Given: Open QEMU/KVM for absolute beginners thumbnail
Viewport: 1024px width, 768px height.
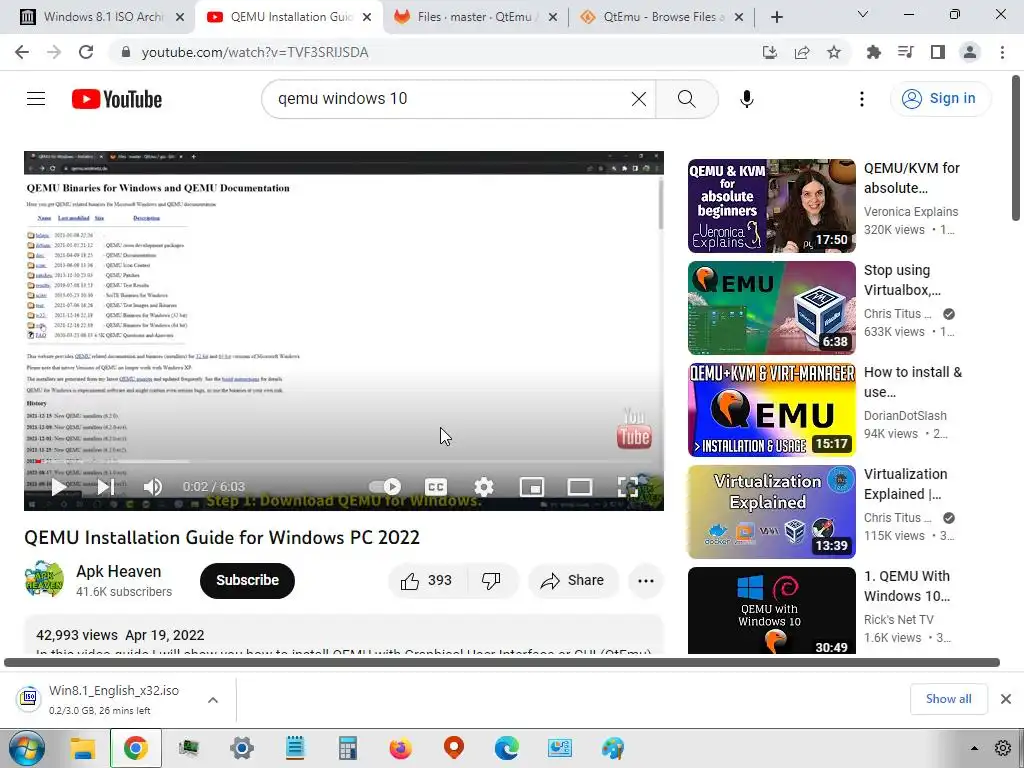Looking at the screenshot, I should [x=771, y=206].
